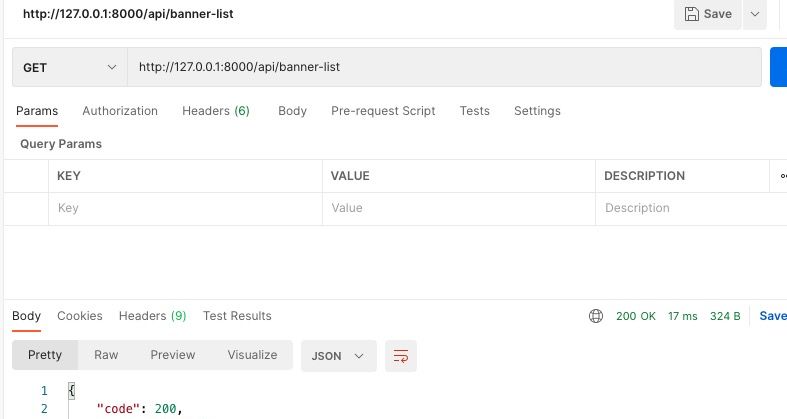Click the floppy disk Save icon

pyautogui.click(x=692, y=14)
